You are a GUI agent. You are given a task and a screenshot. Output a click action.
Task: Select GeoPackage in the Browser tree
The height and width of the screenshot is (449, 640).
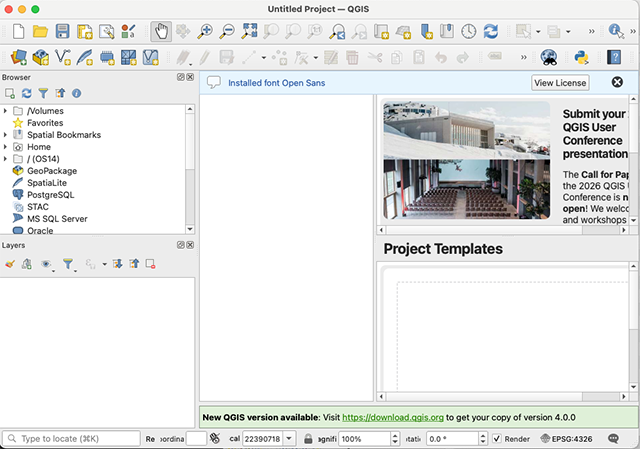(52, 171)
